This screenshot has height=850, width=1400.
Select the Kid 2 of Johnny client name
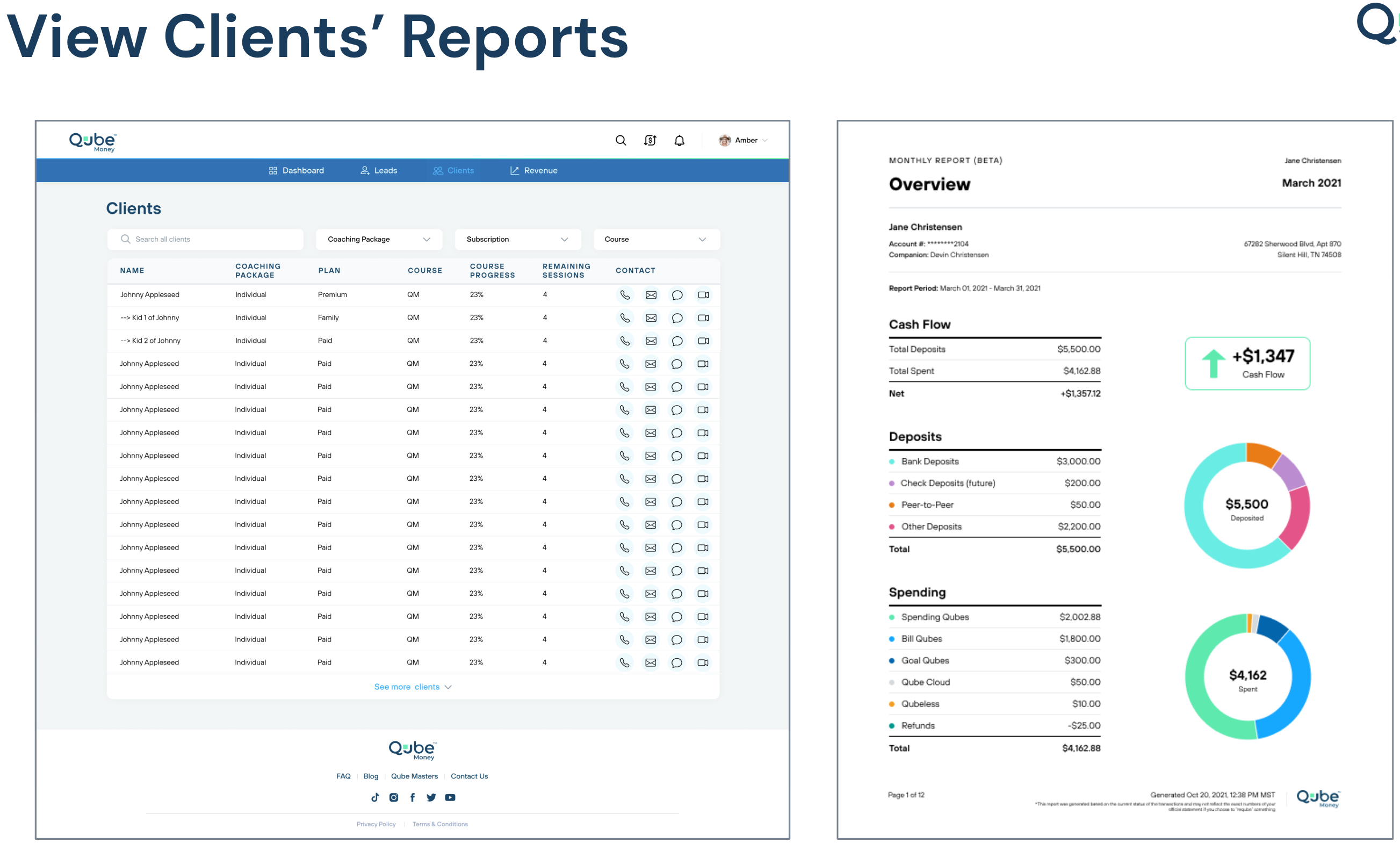click(150, 341)
